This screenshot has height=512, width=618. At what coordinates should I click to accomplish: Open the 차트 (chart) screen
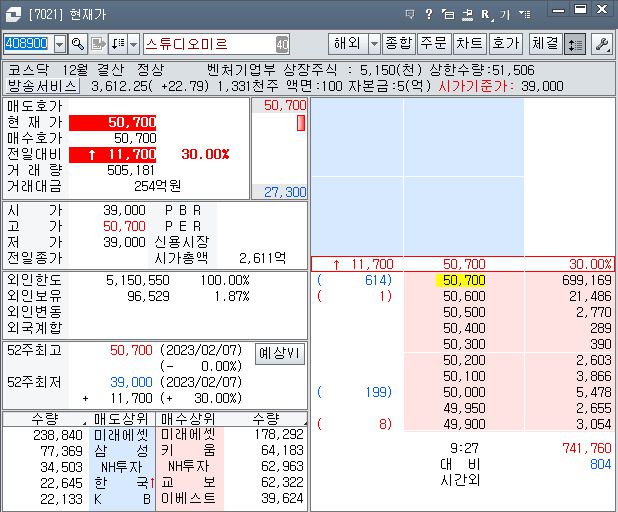tap(470, 44)
